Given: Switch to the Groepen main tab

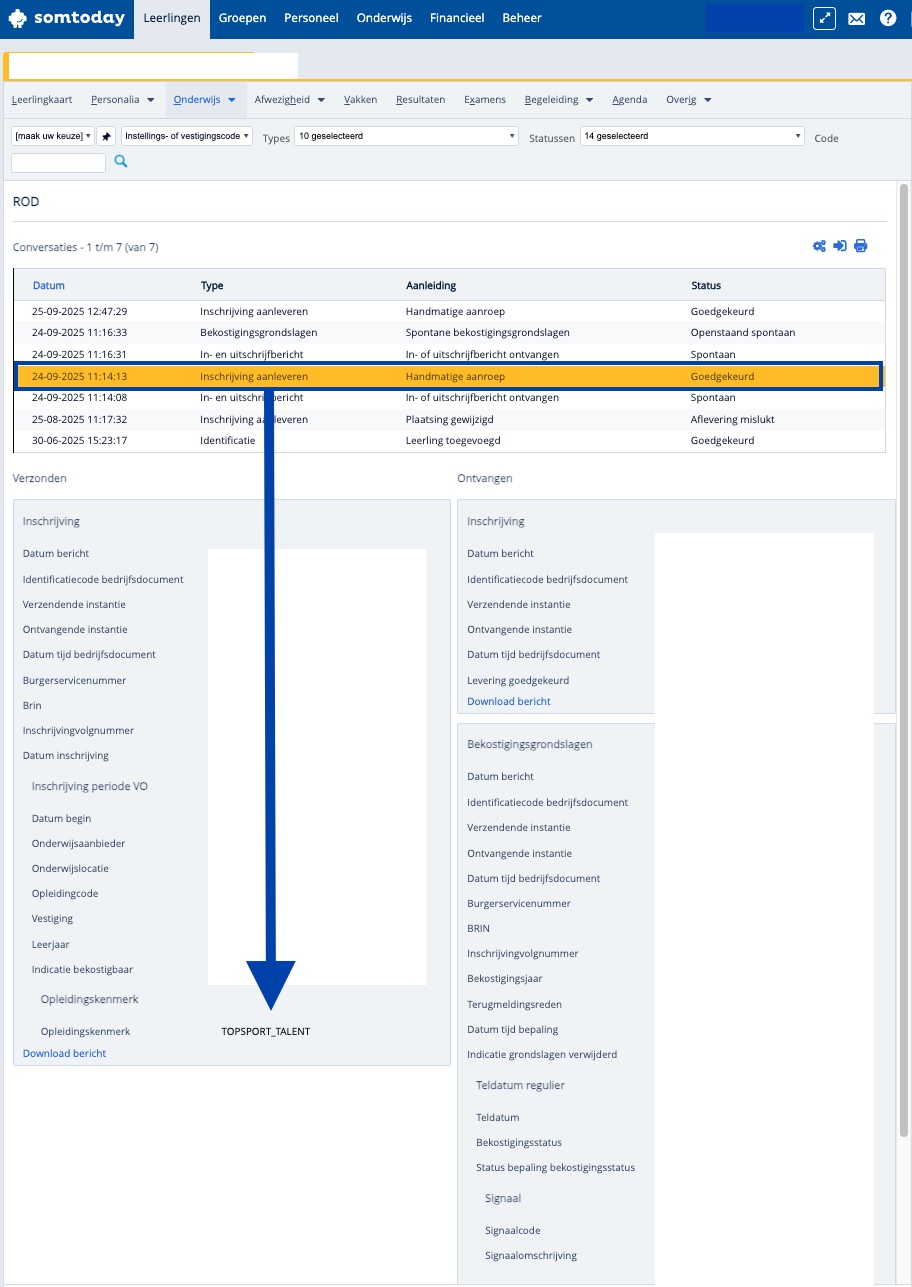Looking at the screenshot, I should tap(242, 18).
